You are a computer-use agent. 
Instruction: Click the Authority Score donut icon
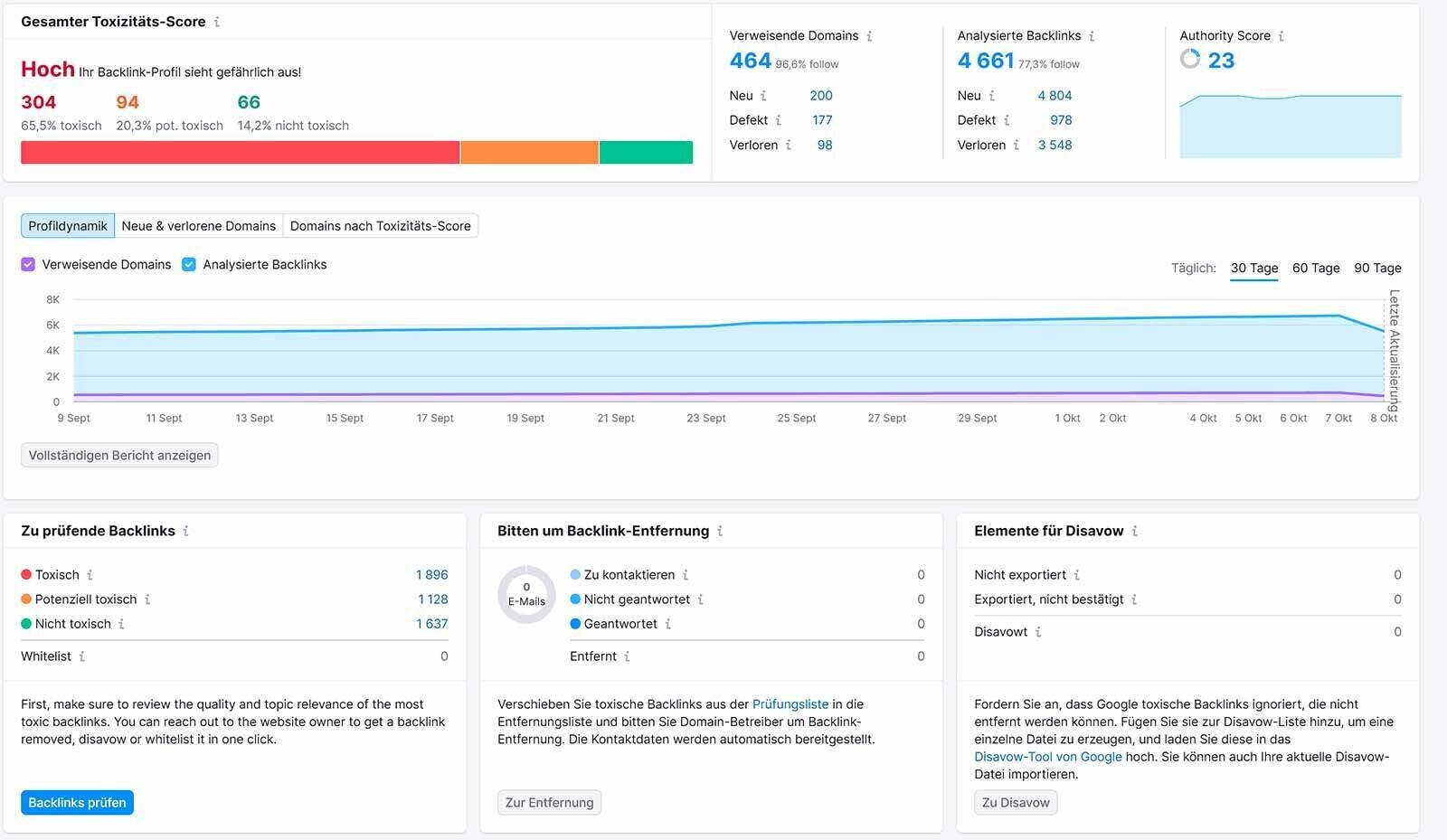[x=1190, y=60]
